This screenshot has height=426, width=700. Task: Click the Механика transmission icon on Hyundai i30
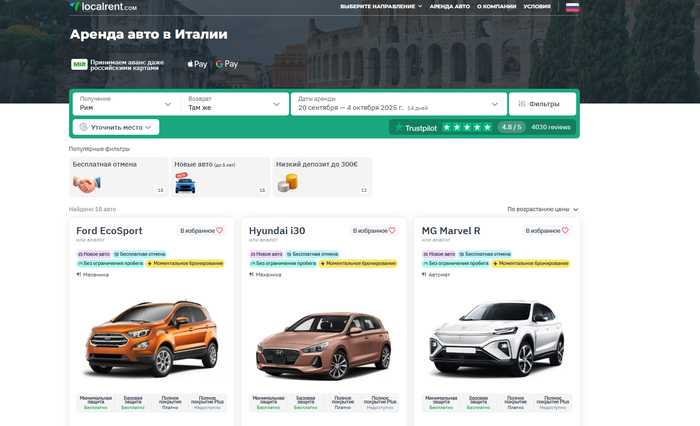click(251, 275)
